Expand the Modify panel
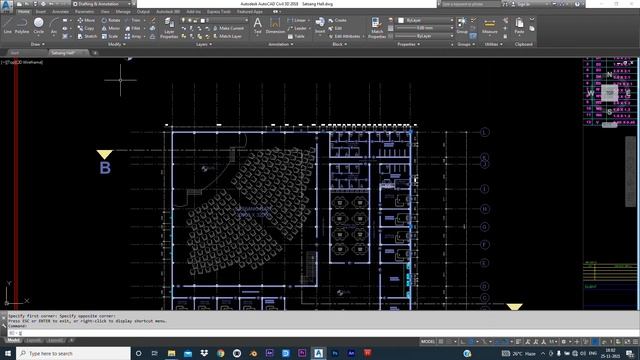 click(x=116, y=44)
